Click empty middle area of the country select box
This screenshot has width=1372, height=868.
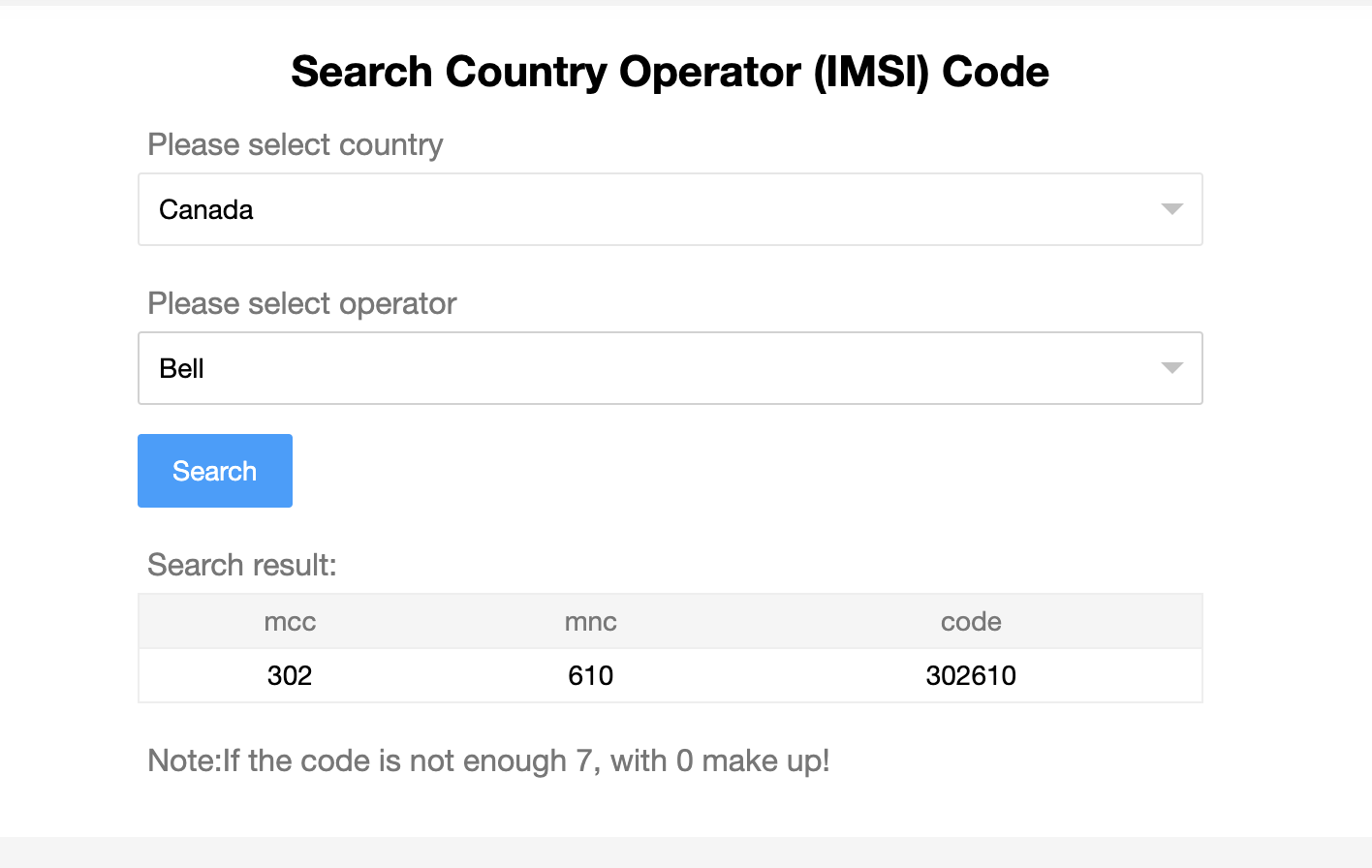tap(669, 209)
